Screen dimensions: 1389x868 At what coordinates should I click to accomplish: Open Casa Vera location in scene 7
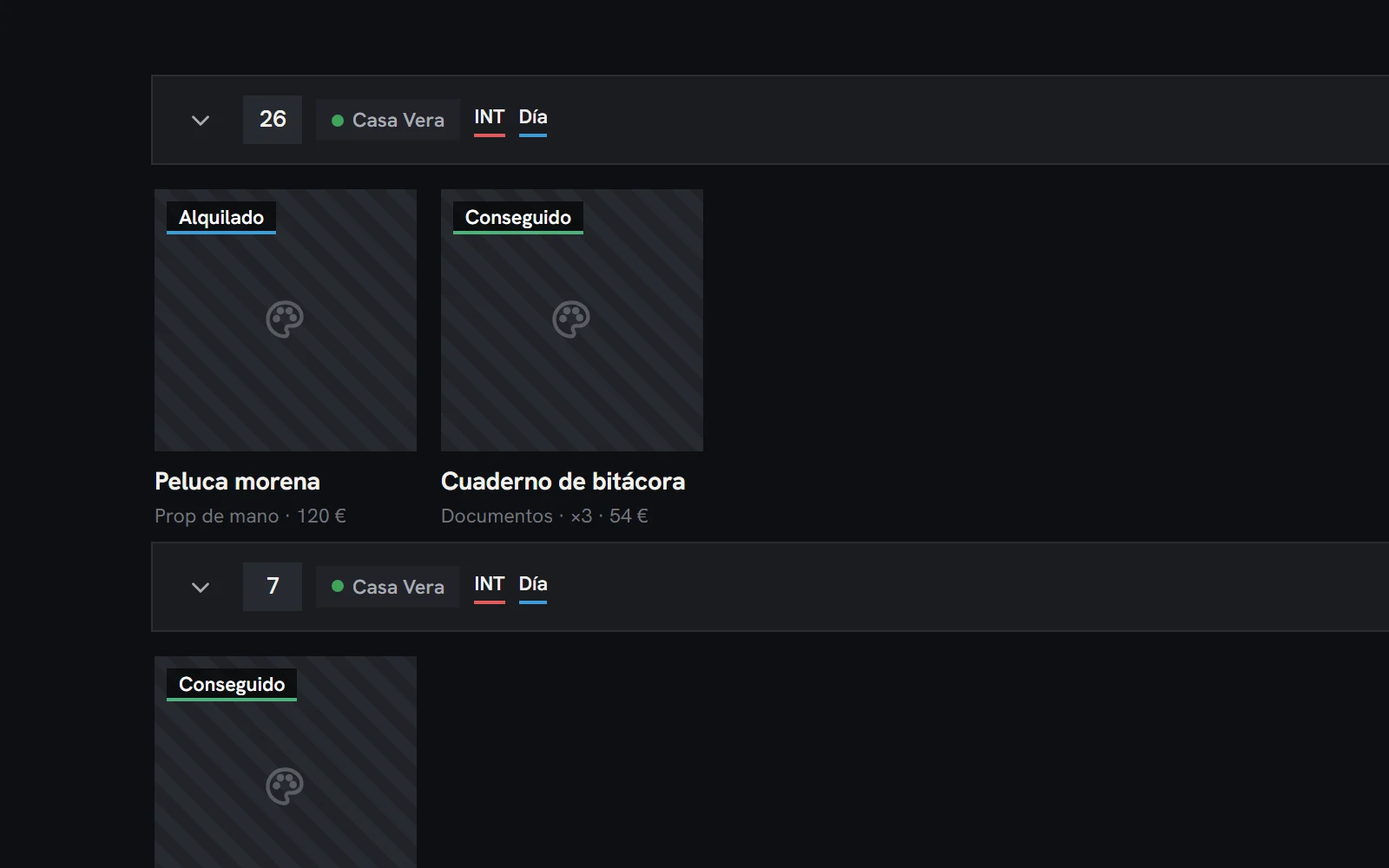388,587
